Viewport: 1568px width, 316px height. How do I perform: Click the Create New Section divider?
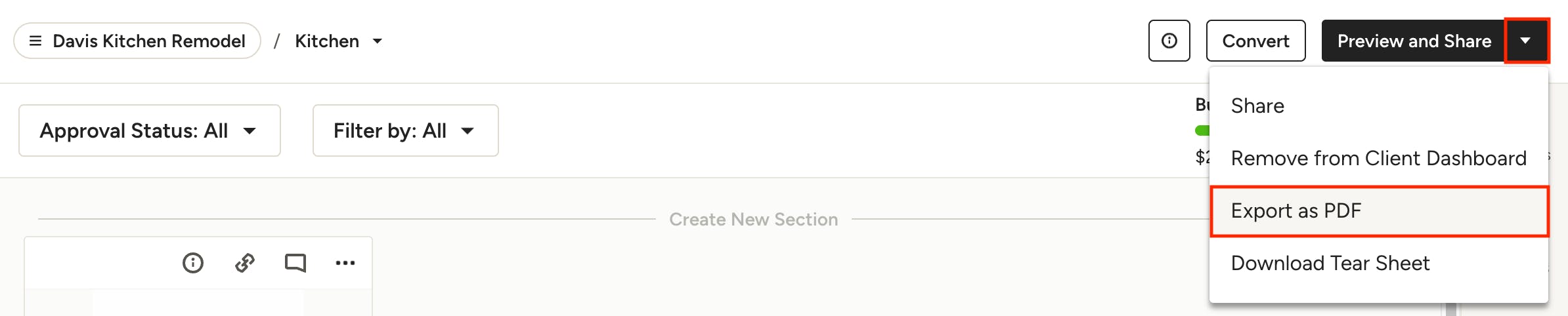(753, 219)
